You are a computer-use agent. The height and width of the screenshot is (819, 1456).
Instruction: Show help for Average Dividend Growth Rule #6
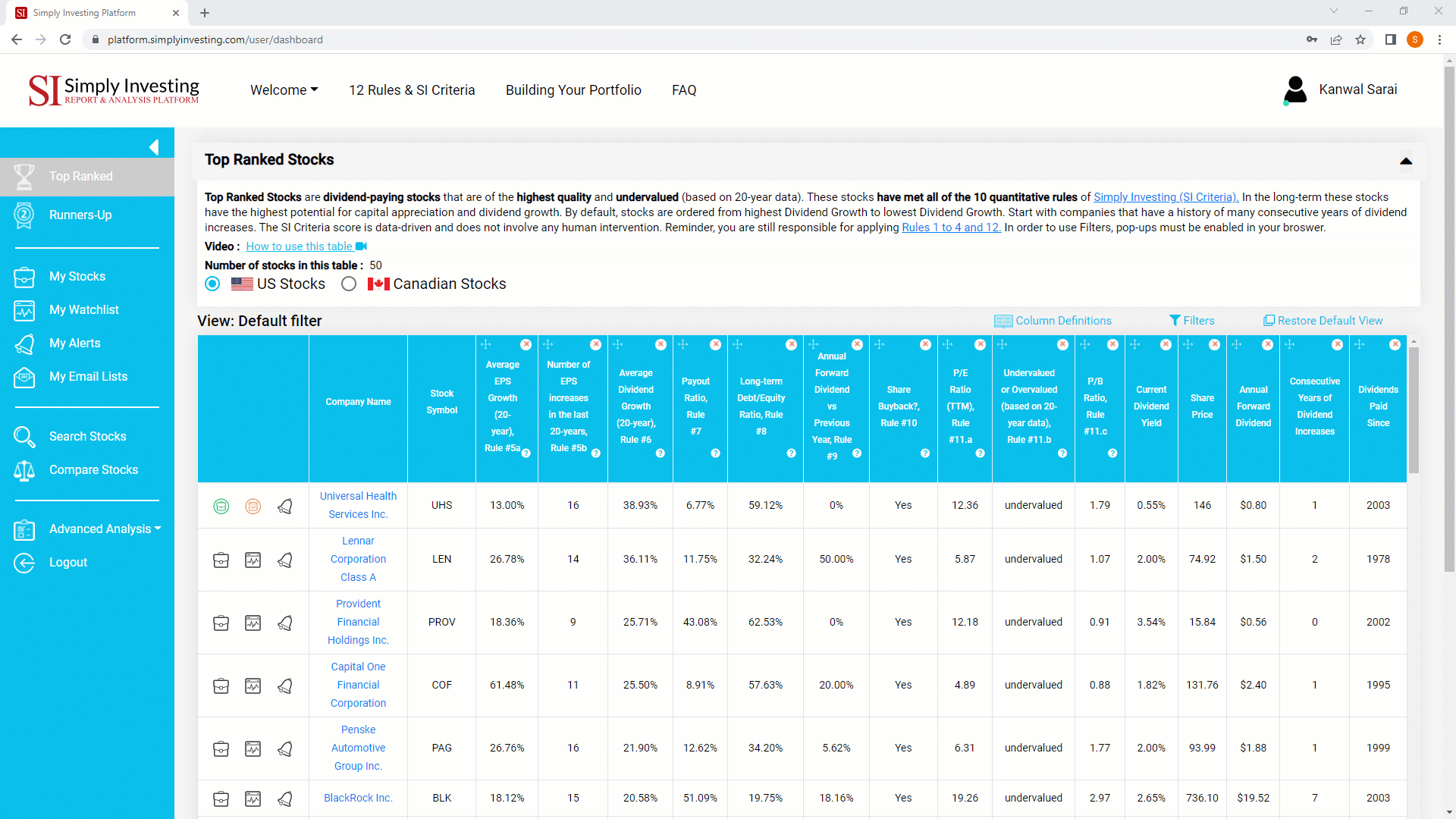pos(661,453)
